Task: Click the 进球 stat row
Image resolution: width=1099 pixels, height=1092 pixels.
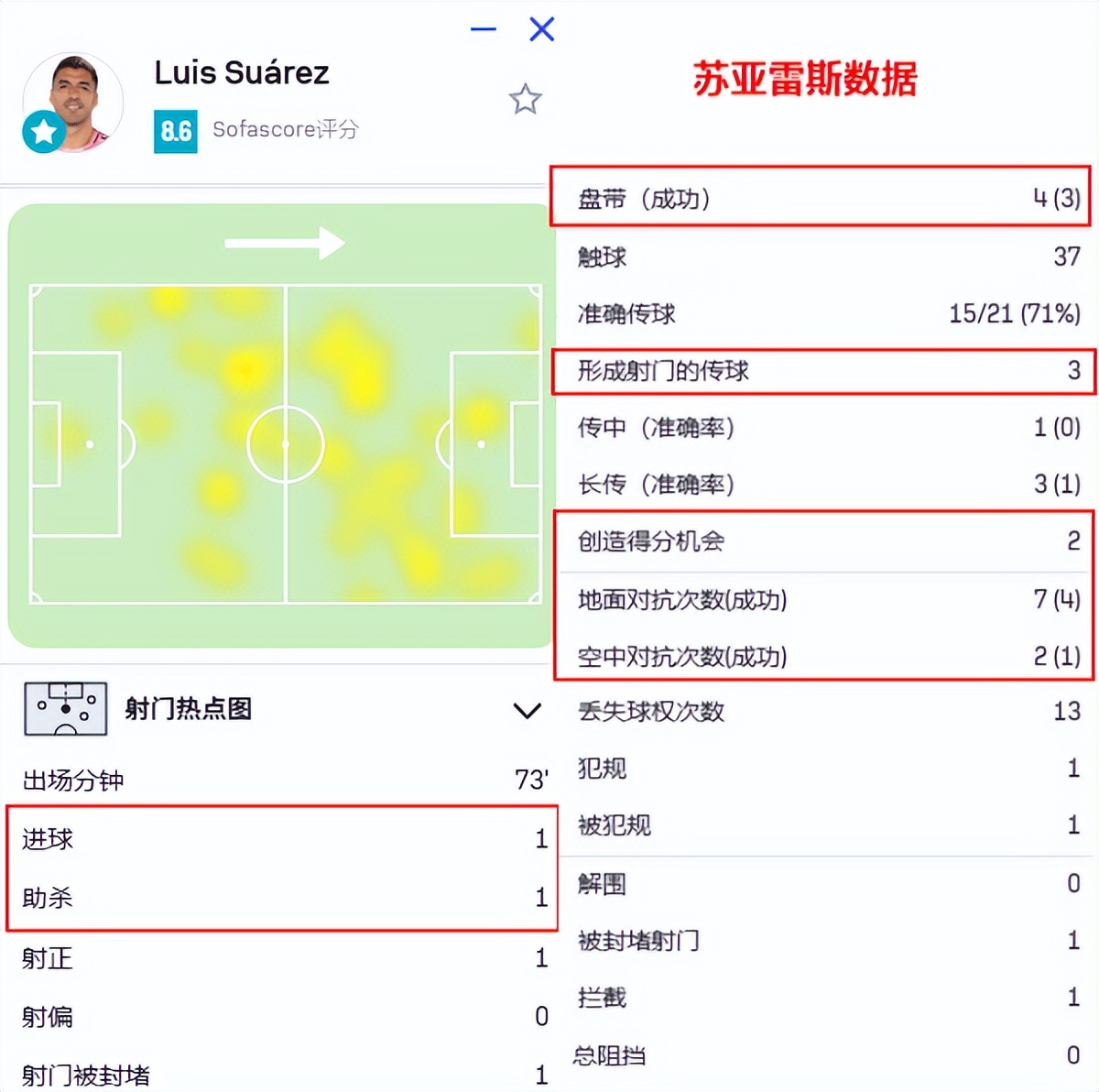Action: 282,838
